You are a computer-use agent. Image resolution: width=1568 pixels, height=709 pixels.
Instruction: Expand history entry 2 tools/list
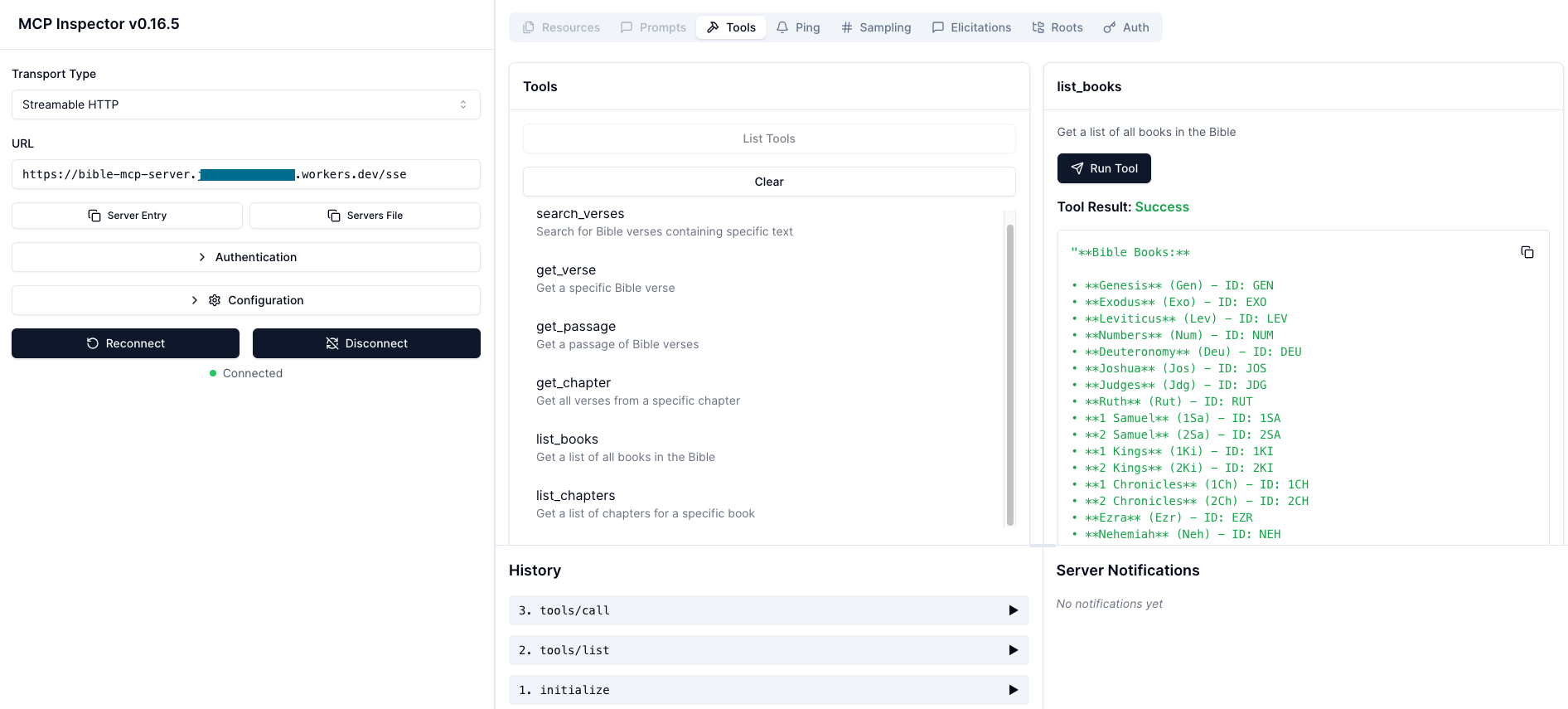pos(769,650)
